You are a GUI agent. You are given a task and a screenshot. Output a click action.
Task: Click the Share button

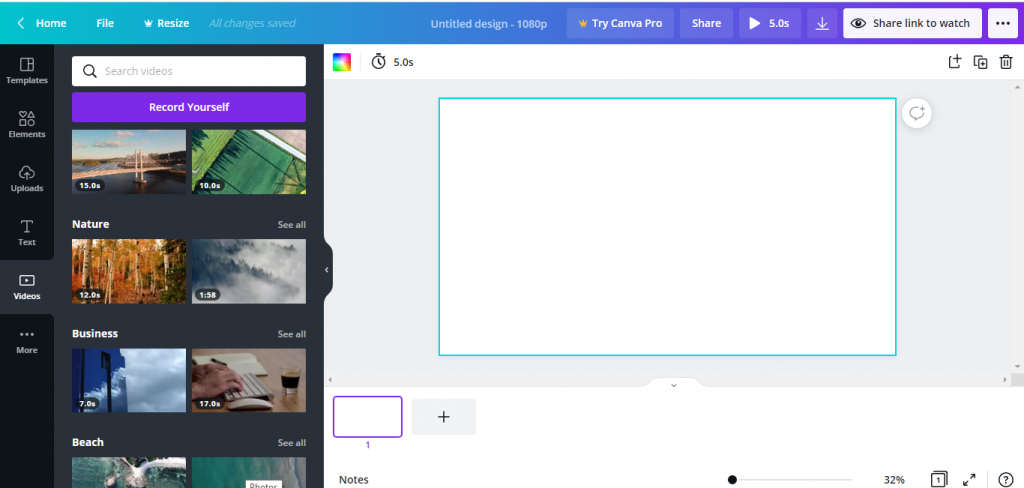[x=706, y=24]
